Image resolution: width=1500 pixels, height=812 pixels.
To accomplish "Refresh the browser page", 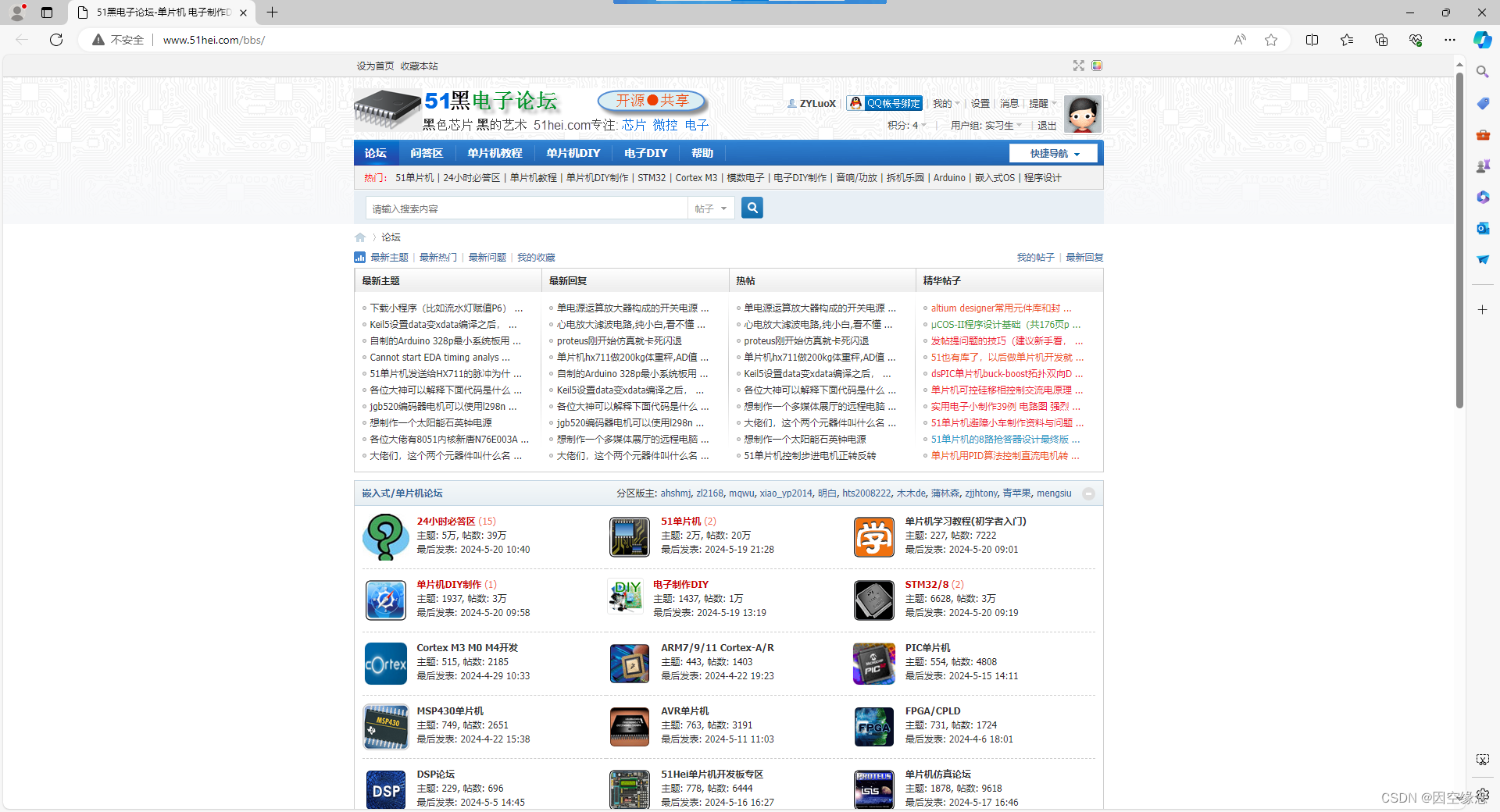I will (x=56, y=40).
